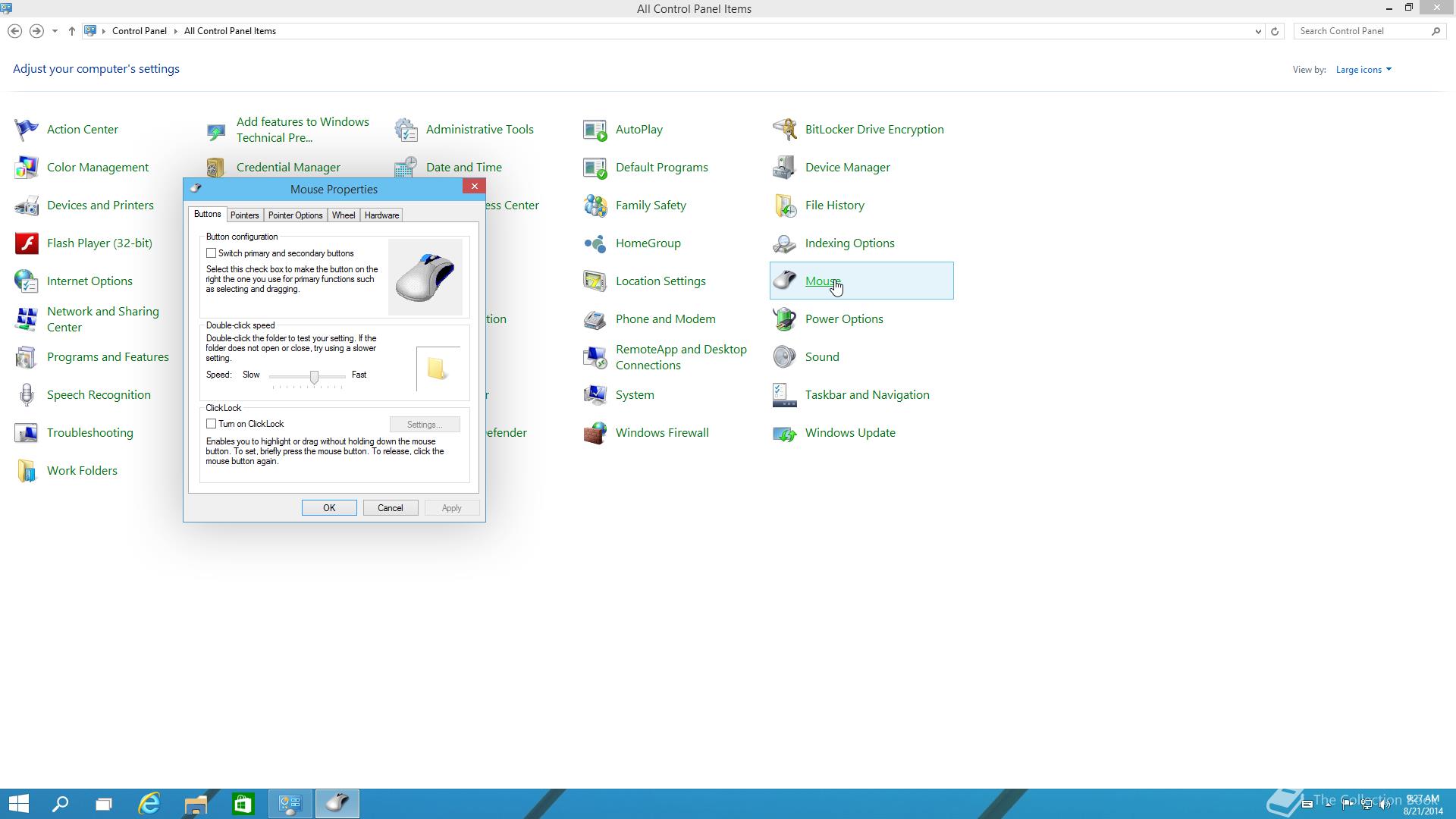The width and height of the screenshot is (1456, 819).
Task: Refresh the Control Panel view
Action: tap(1275, 31)
